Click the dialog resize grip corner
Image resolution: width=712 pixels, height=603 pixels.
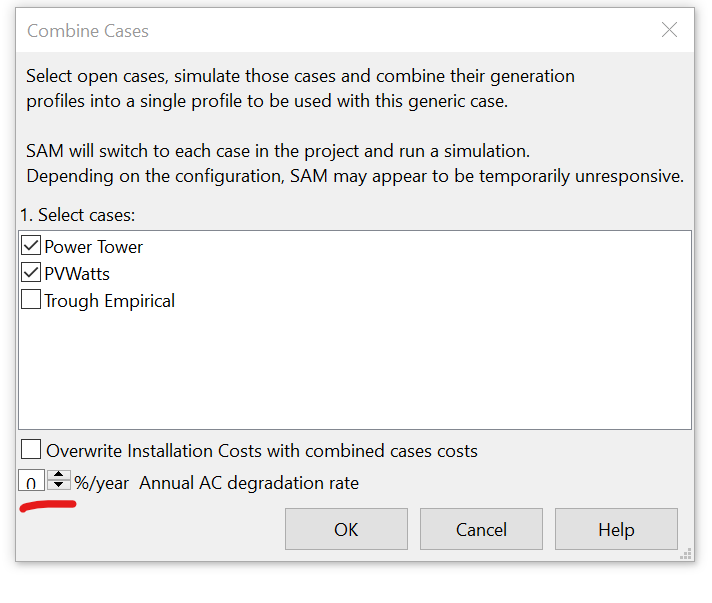[x=686, y=554]
